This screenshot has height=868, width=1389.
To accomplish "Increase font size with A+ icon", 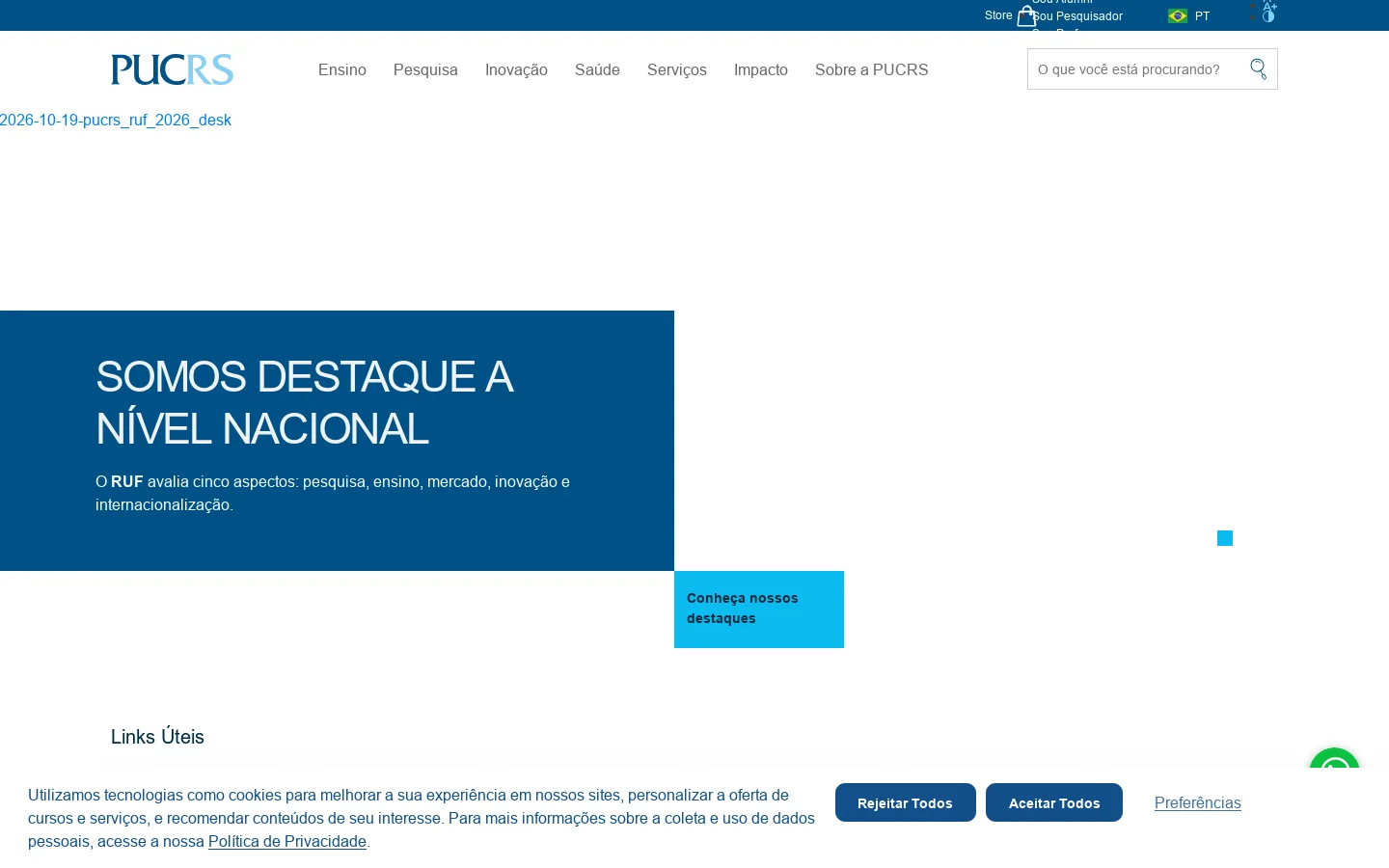I will coord(1269,5).
